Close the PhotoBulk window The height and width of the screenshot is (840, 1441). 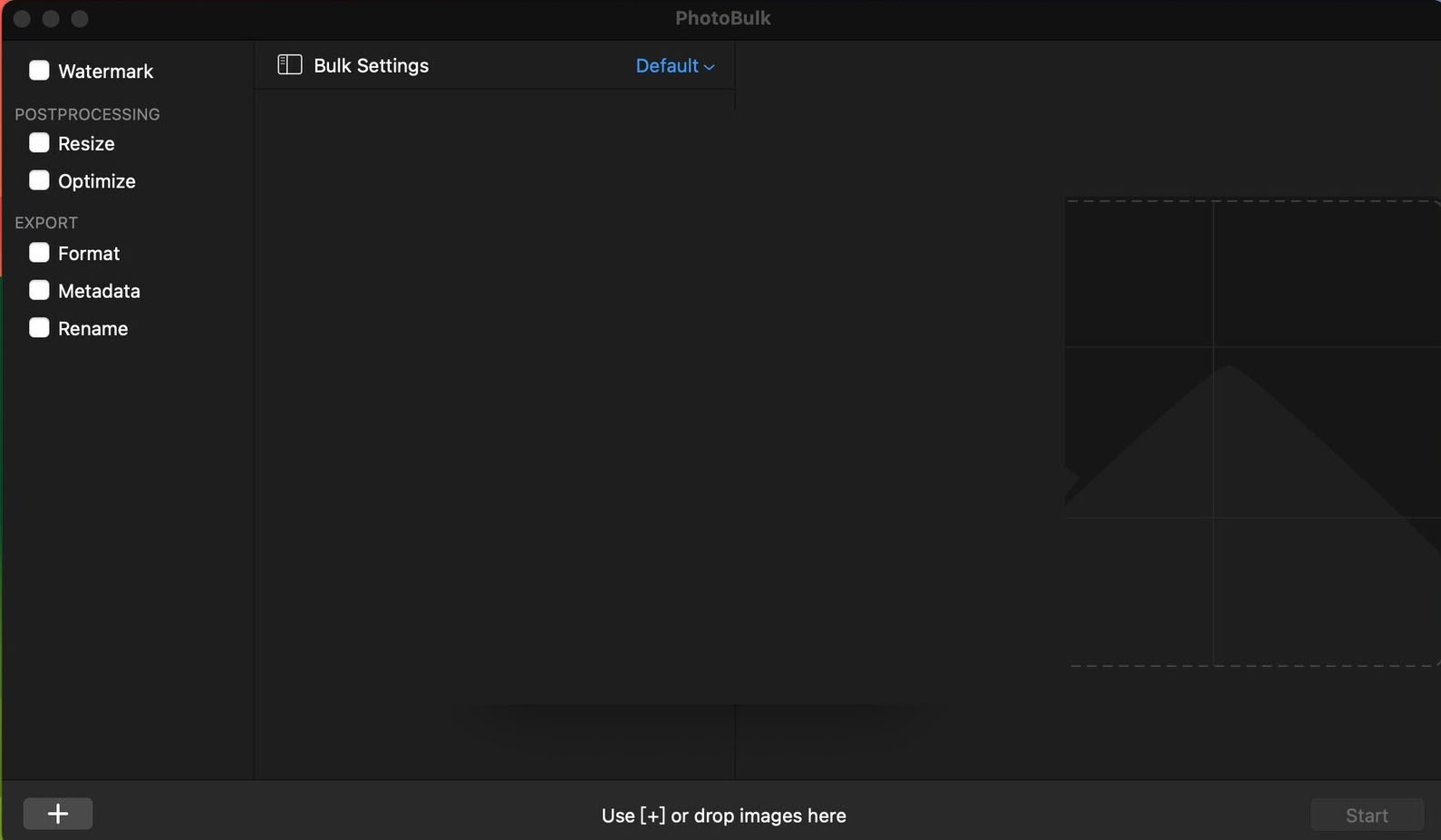coord(22,18)
